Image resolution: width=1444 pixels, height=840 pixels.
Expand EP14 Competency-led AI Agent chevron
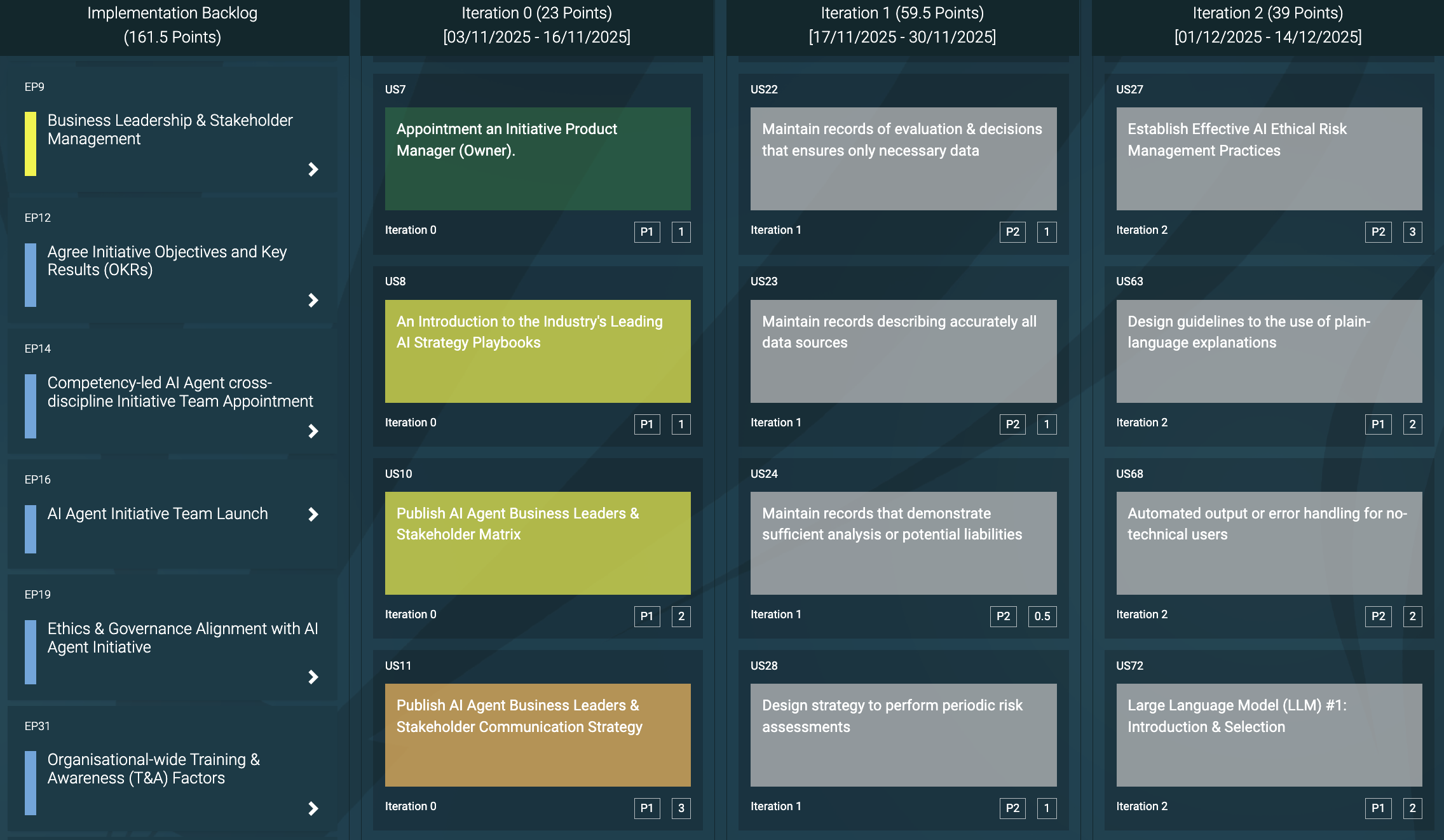click(x=313, y=431)
